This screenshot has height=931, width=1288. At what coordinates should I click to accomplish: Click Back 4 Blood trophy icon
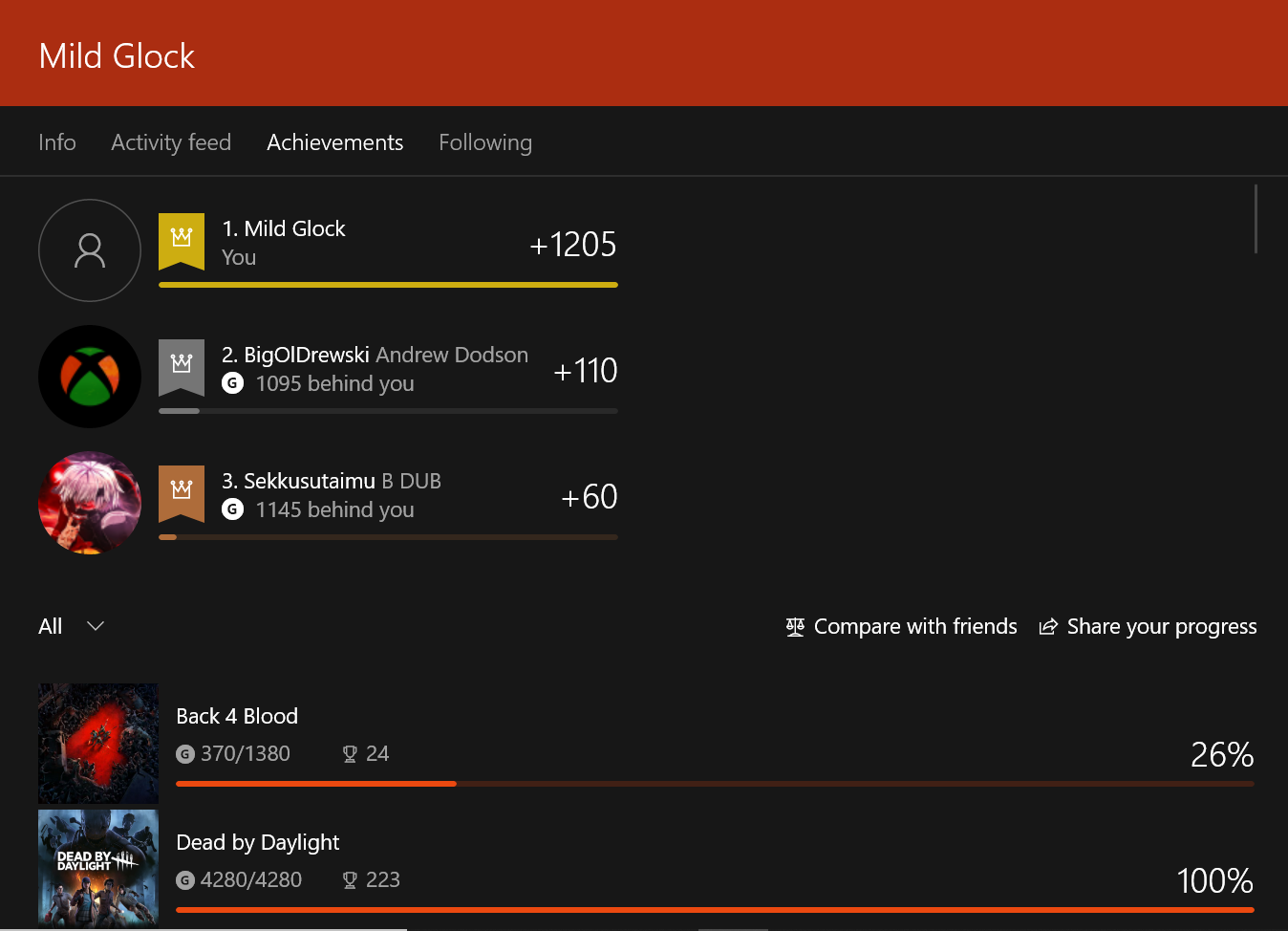click(350, 754)
